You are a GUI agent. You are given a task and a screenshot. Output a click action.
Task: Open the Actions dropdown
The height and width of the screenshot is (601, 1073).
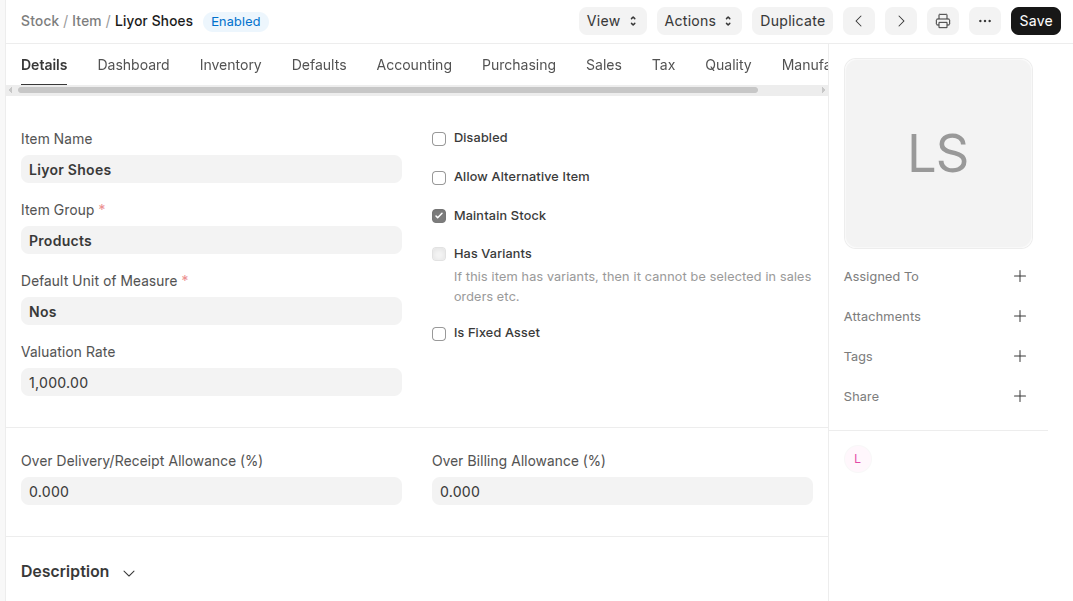point(699,21)
